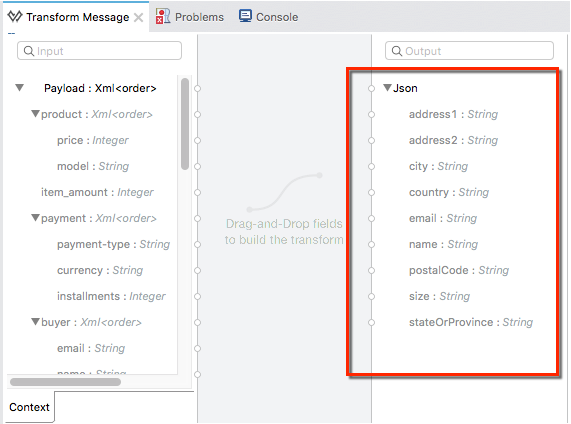Click the Payload : Xml<order> label
Image resolution: width=571 pixels, height=424 pixels.
pyautogui.click(x=100, y=88)
